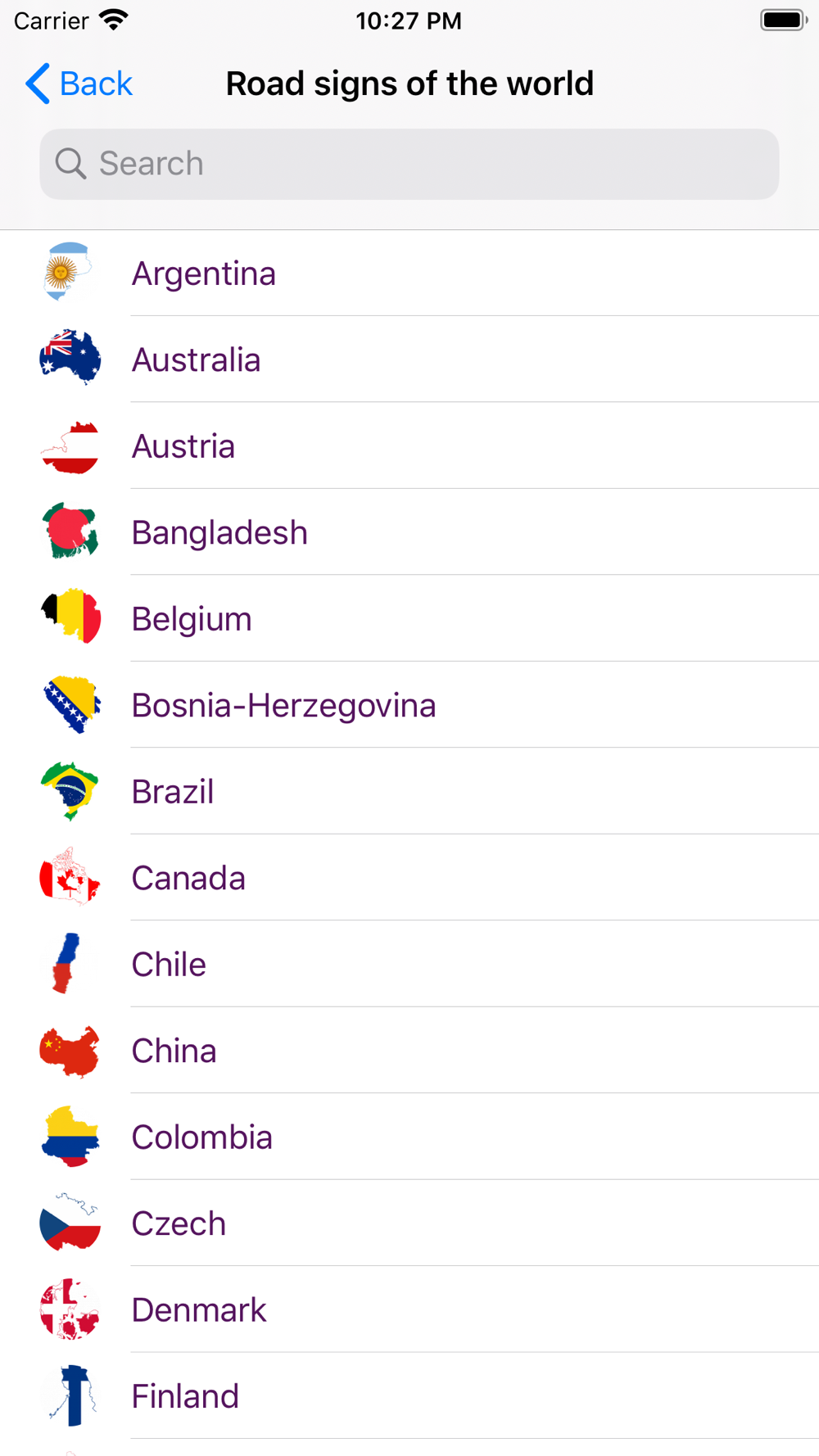Select the Chile flag map icon
Viewport: 819px width, 1456px height.
tap(66, 963)
